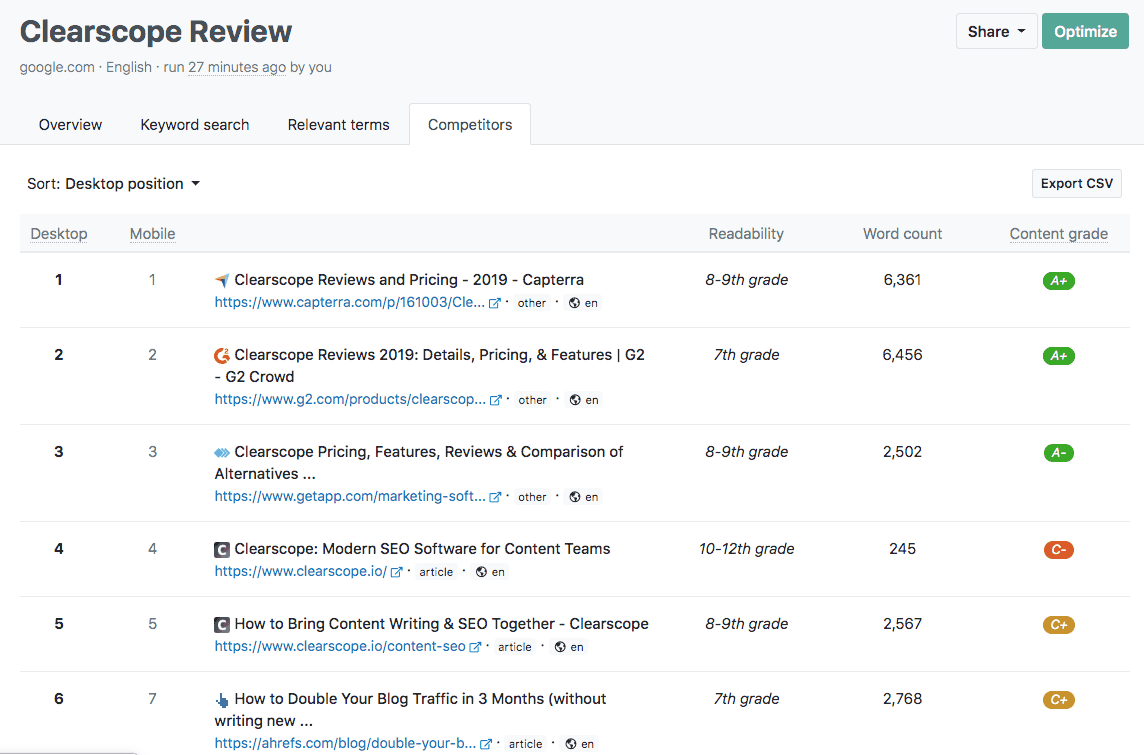Image resolution: width=1144 pixels, height=755 pixels.
Task: Open the Relevant terms tab
Action: (x=338, y=125)
